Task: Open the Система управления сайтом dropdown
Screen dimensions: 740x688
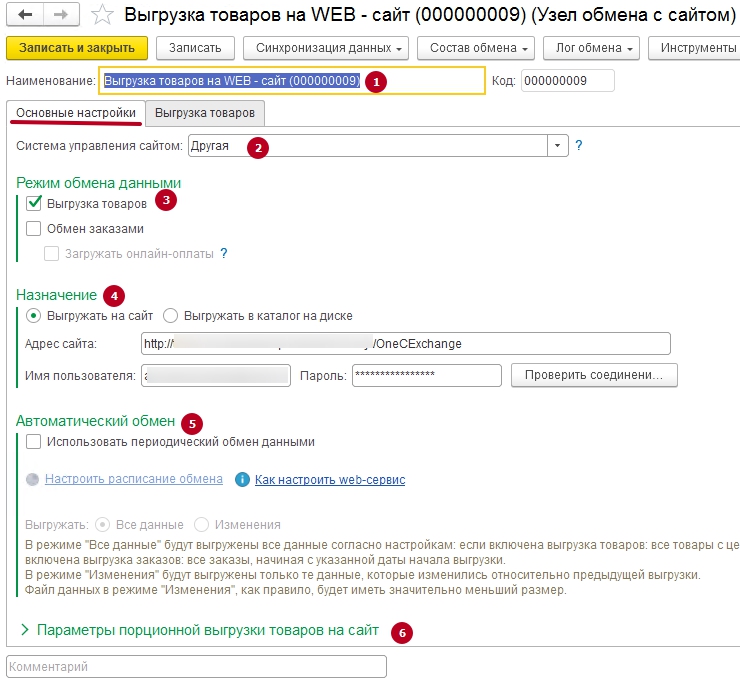Action: (558, 146)
